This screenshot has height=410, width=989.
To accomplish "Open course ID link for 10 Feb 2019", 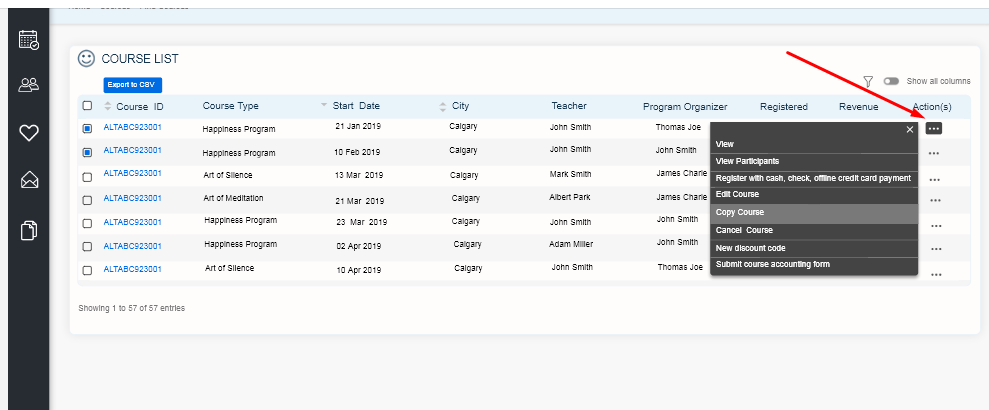I will (x=132, y=150).
